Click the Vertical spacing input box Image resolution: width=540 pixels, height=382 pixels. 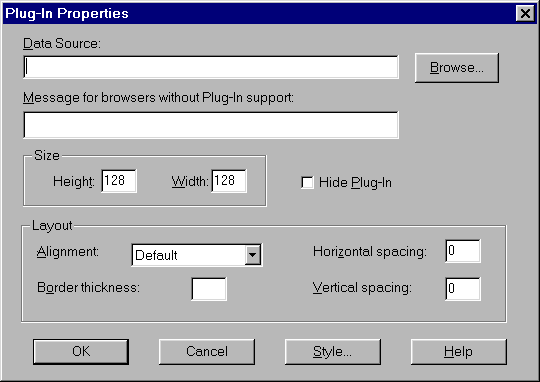[x=463, y=289]
